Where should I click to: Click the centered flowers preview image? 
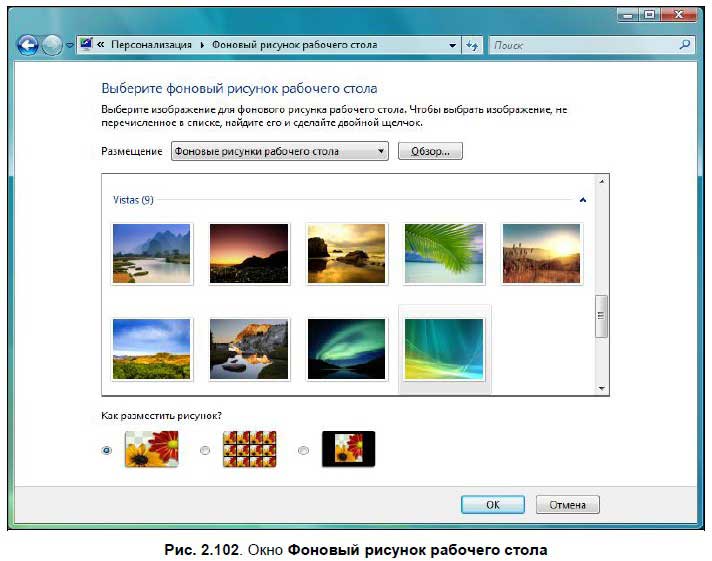click(349, 449)
